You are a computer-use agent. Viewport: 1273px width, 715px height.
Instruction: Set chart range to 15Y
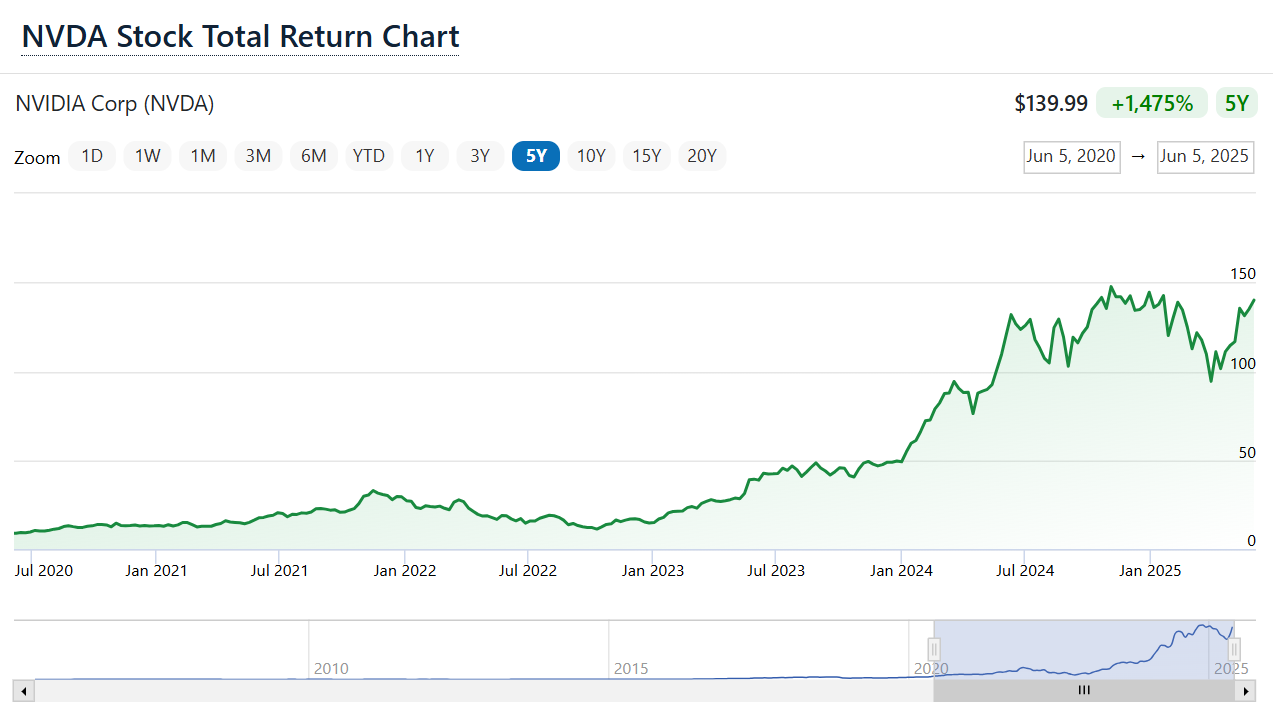tap(646, 156)
